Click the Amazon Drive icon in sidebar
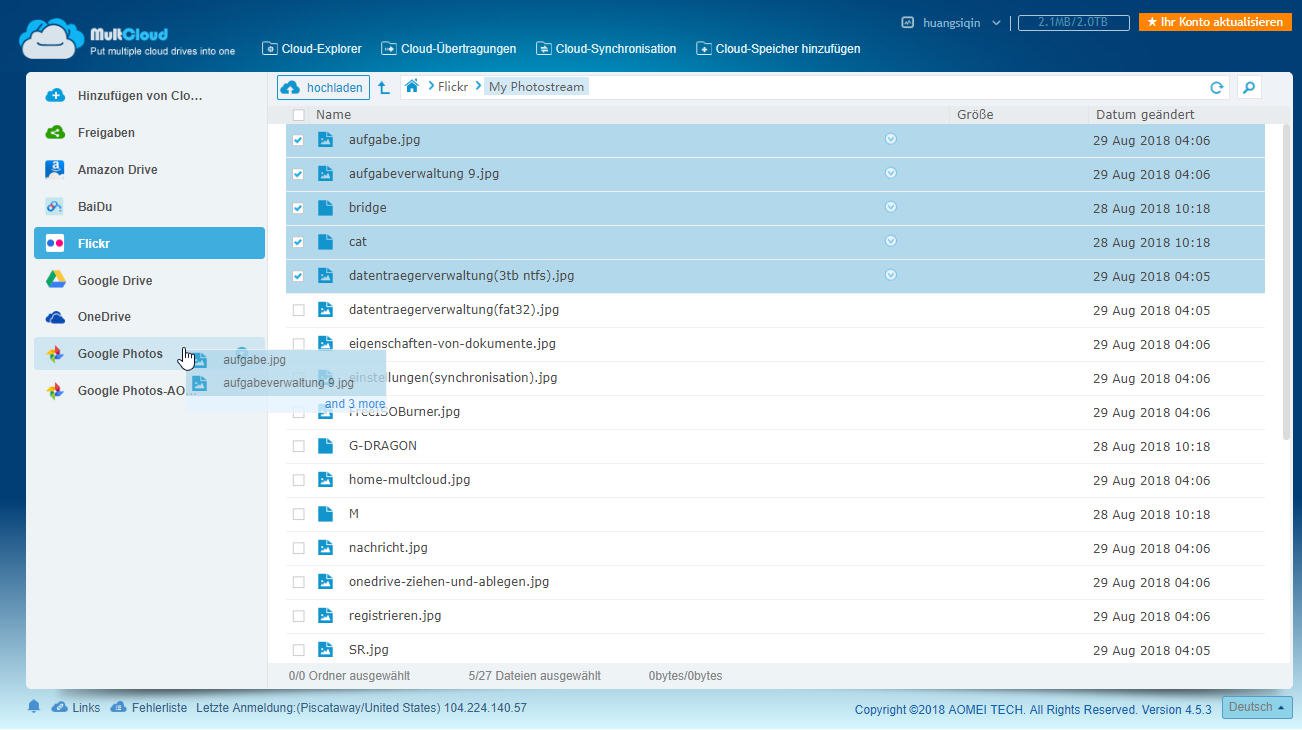Viewport: 1302px width, 730px height. click(x=56, y=170)
